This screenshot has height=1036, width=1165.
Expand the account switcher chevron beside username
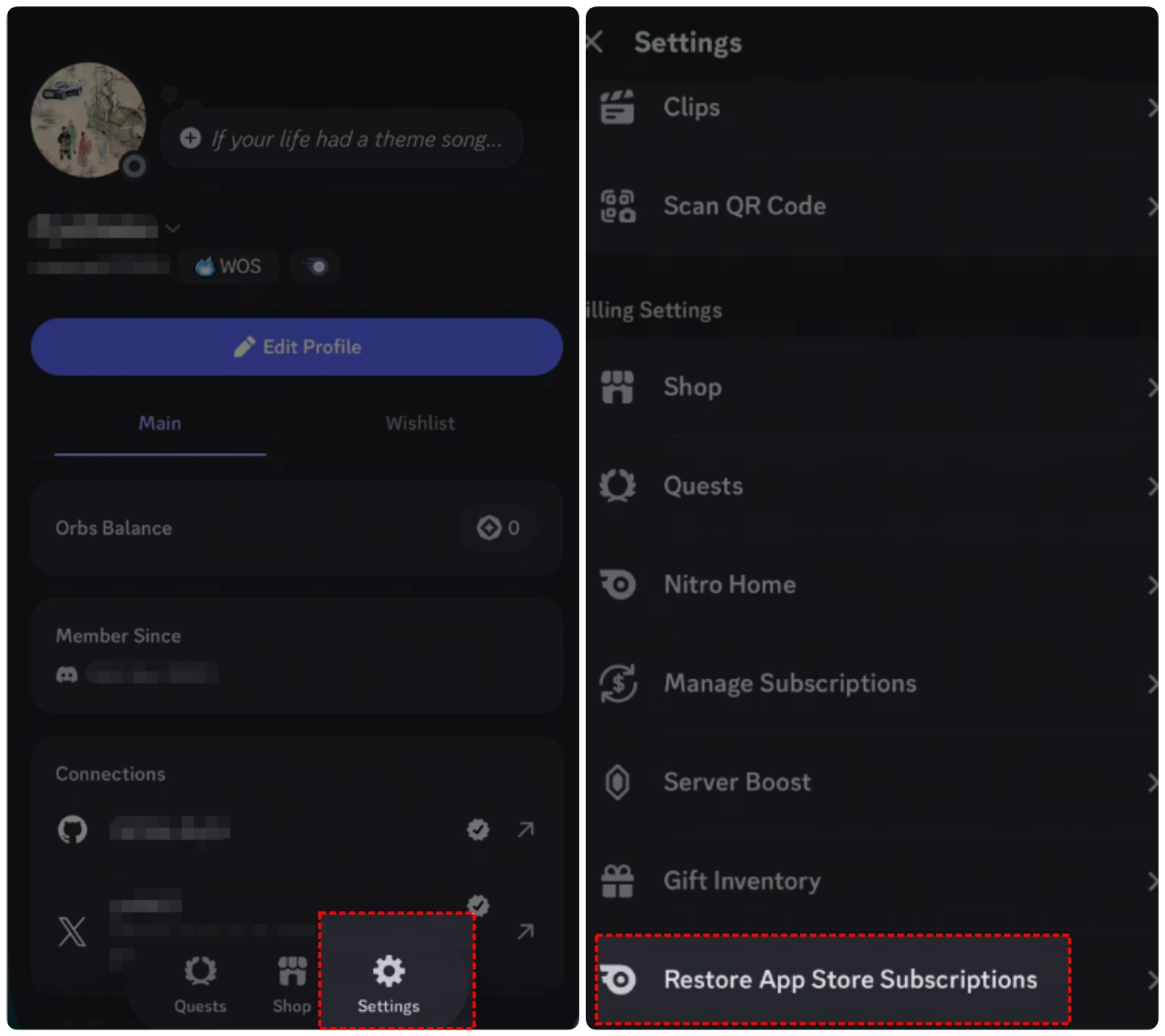pos(172,229)
